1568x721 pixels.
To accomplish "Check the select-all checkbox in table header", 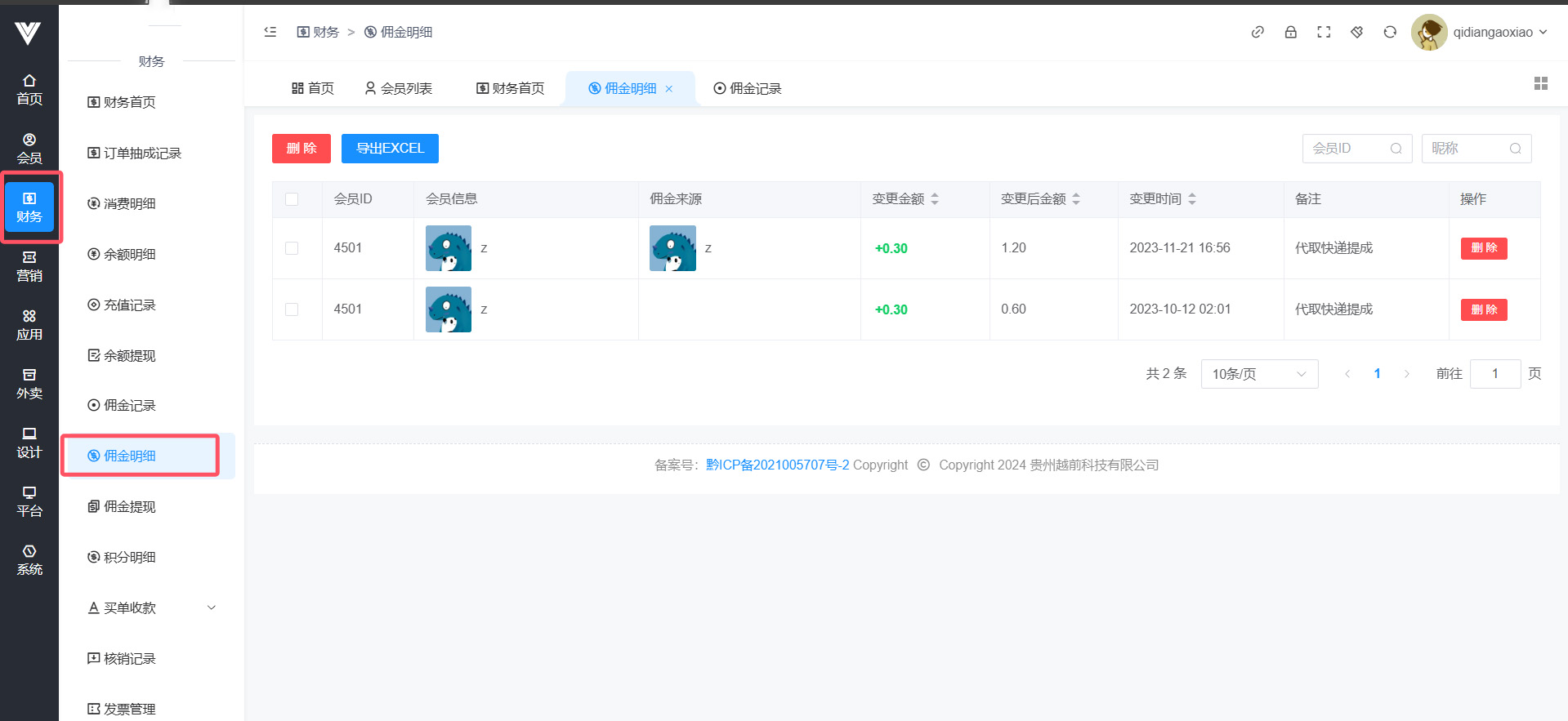I will [x=292, y=199].
